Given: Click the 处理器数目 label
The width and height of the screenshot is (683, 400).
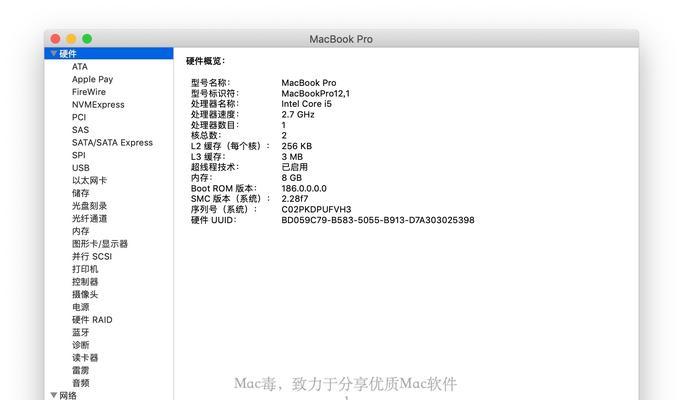Looking at the screenshot, I should click(215, 125).
